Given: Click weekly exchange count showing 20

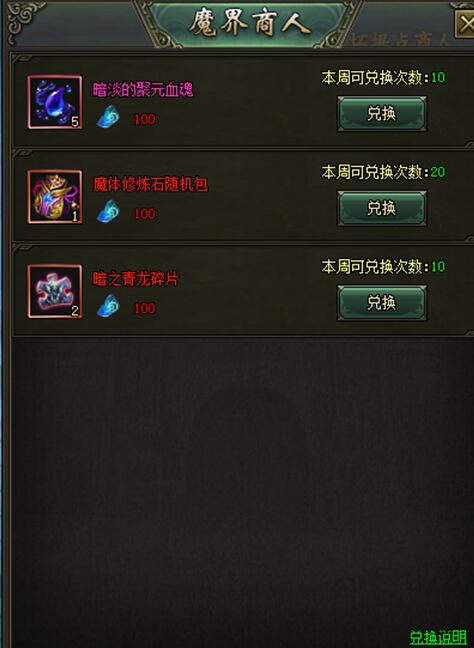Looking at the screenshot, I should pyautogui.click(x=383, y=172).
